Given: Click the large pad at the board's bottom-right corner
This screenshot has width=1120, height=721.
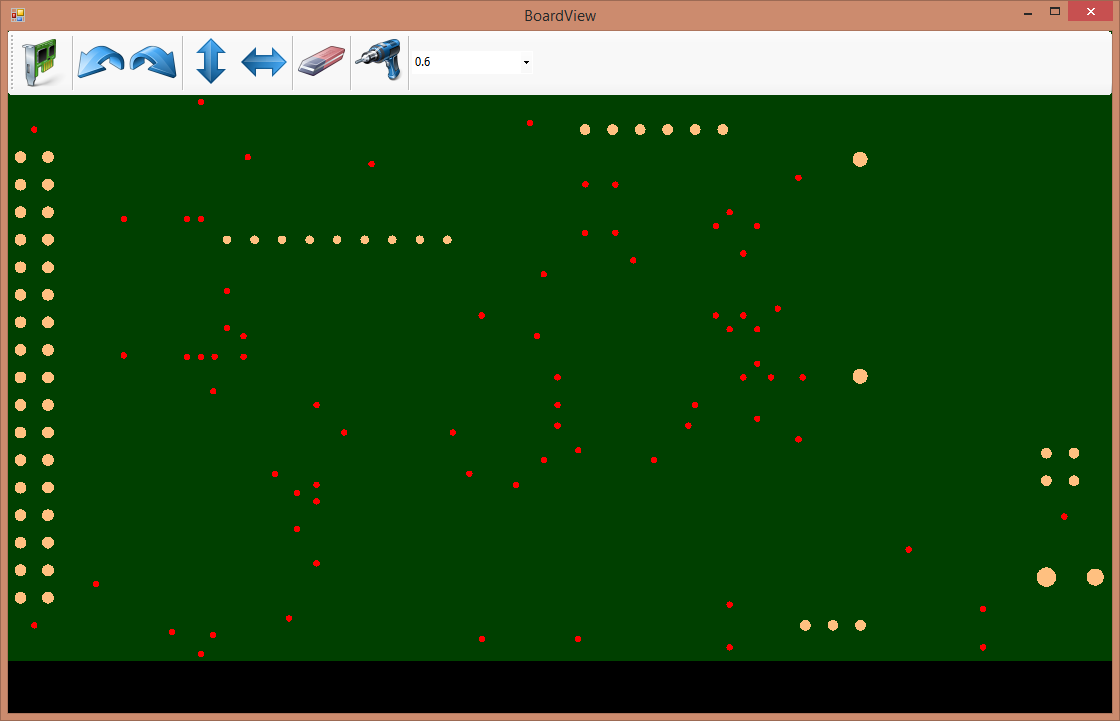Looking at the screenshot, I should (x=1095, y=577).
